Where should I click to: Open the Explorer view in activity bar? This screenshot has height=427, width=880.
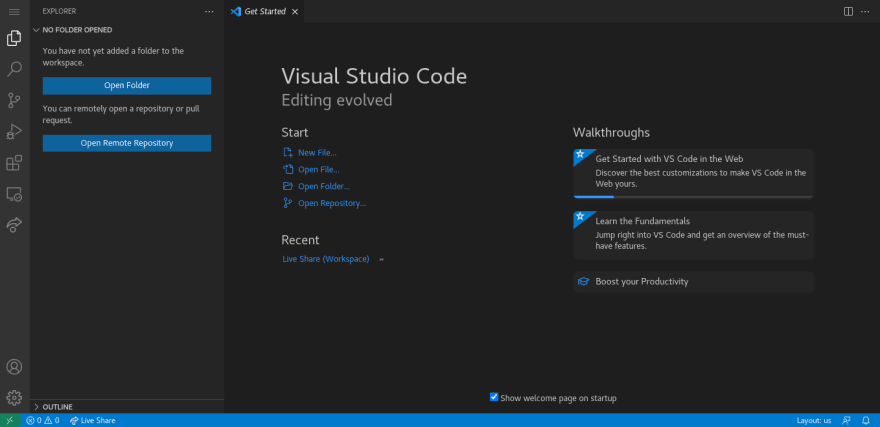(x=14, y=38)
